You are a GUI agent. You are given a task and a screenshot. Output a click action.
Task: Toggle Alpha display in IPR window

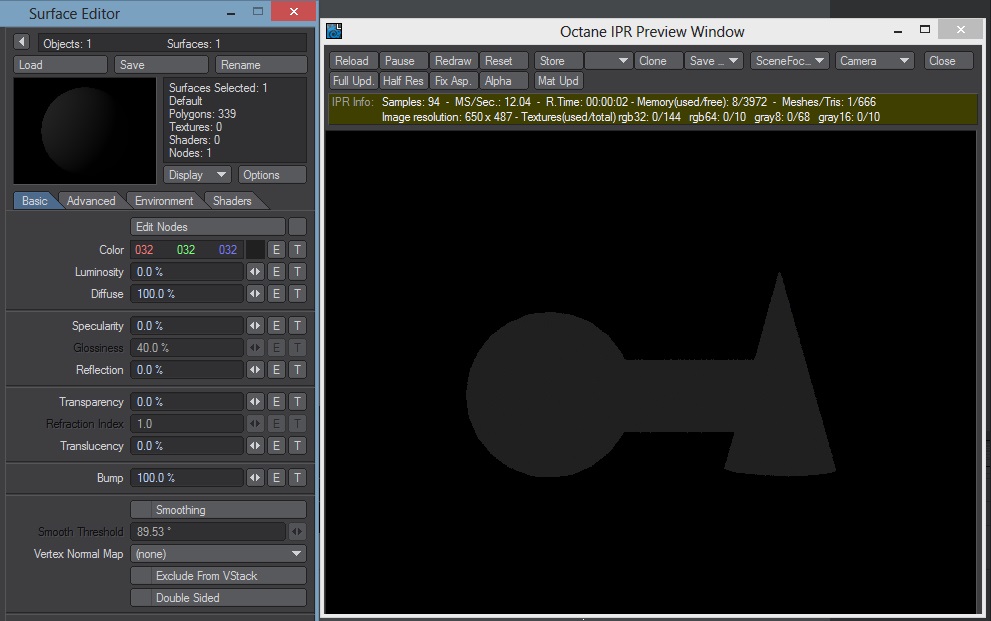tap(503, 81)
